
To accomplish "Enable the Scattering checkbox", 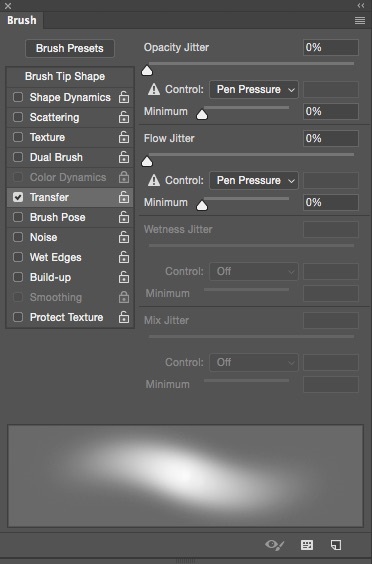I will pos(18,117).
